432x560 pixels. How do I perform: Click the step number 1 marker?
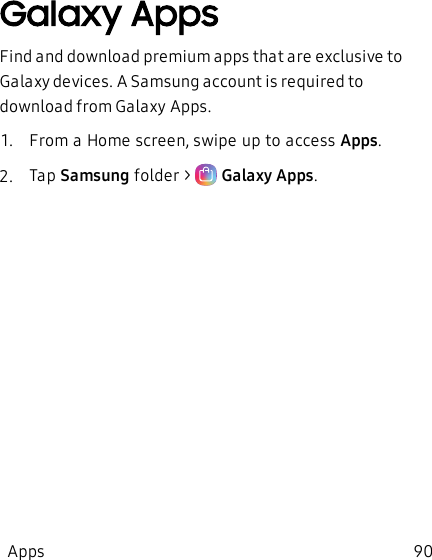pos(6,141)
